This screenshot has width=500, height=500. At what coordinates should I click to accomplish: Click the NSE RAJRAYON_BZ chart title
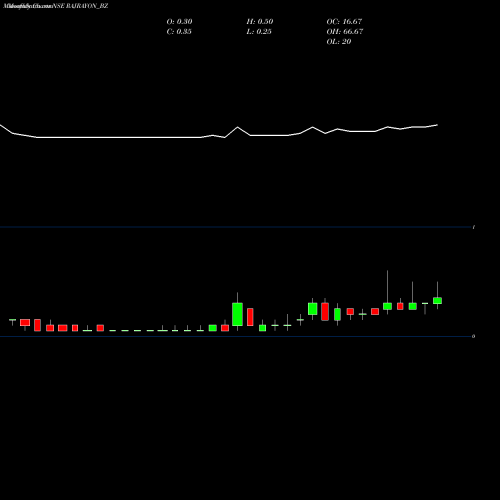point(80,6)
